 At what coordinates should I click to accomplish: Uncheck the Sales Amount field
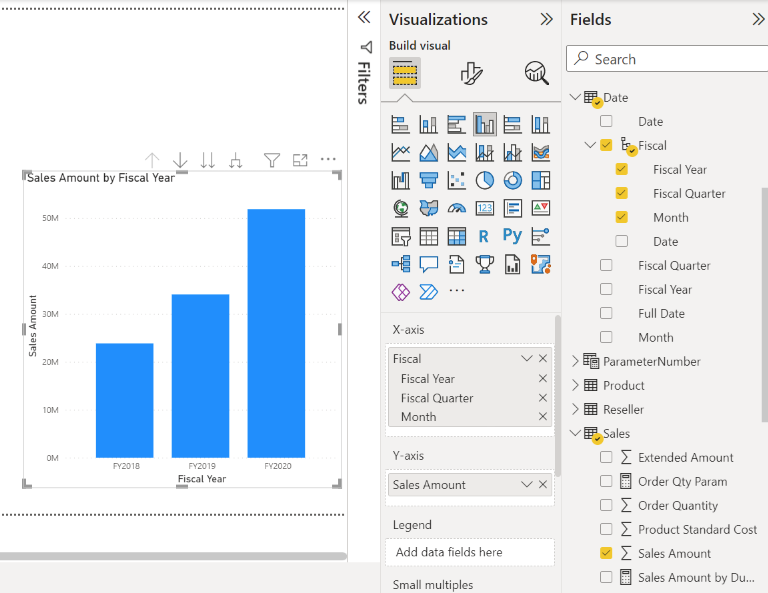tap(606, 553)
